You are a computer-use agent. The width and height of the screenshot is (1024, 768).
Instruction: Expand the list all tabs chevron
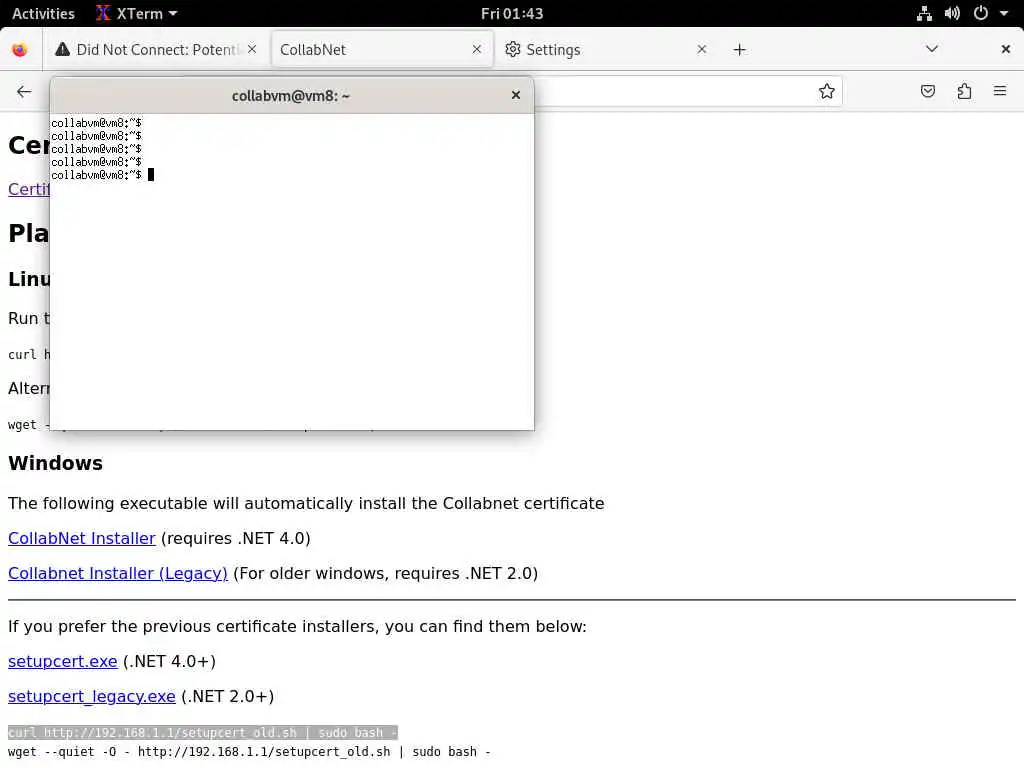coord(932,49)
